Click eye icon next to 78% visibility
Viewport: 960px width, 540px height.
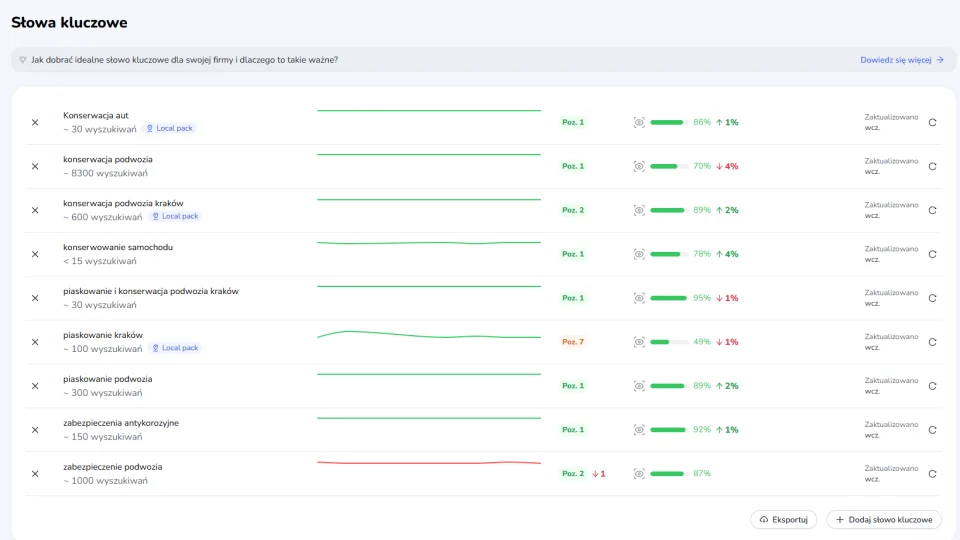click(639, 254)
